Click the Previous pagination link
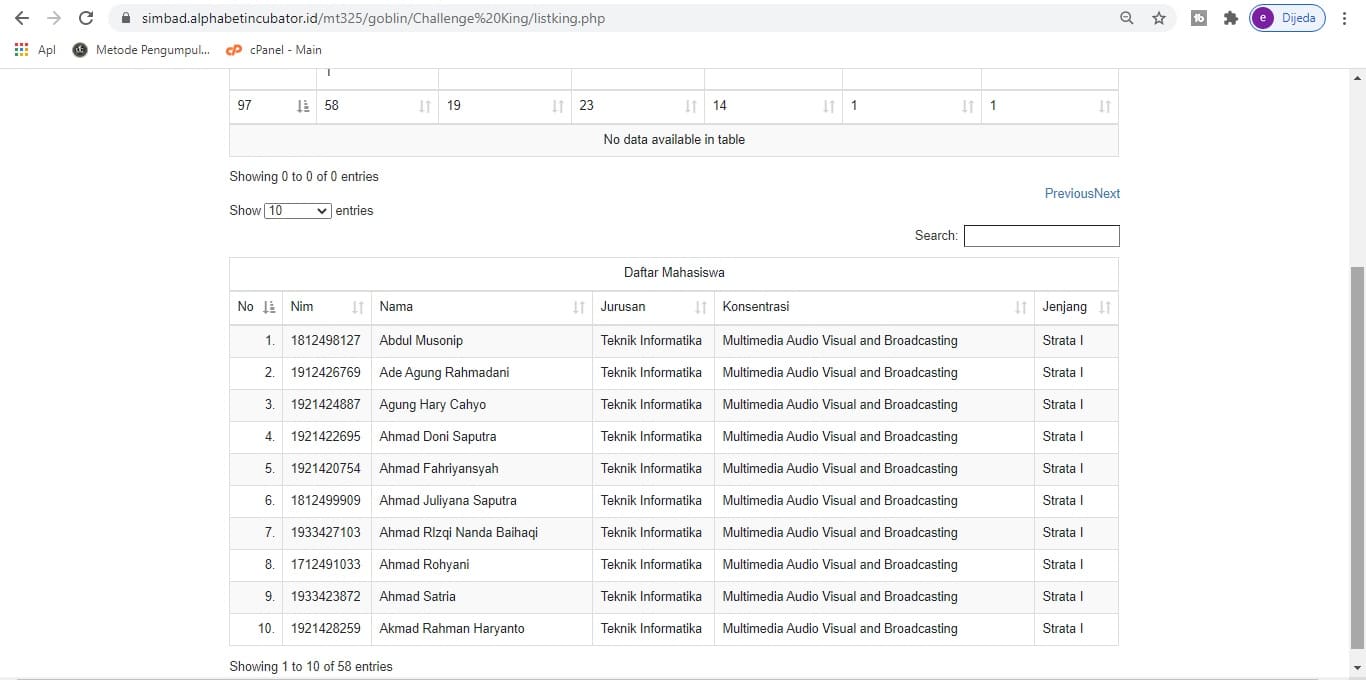1366x680 pixels. pyautogui.click(x=1068, y=193)
